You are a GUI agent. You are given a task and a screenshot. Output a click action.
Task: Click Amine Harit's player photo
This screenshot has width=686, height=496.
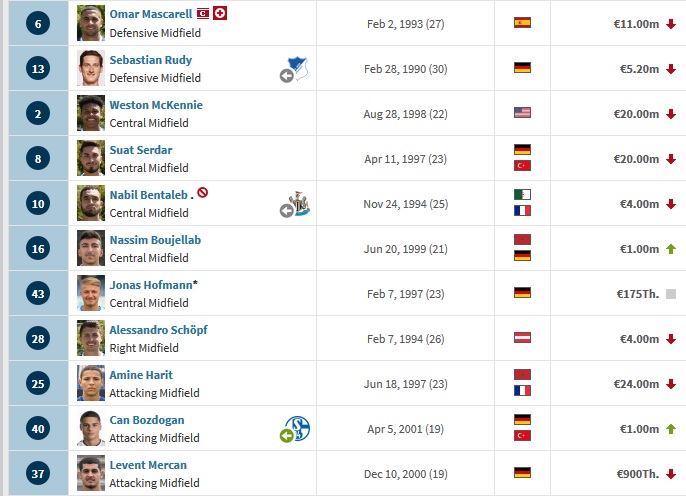point(91,383)
